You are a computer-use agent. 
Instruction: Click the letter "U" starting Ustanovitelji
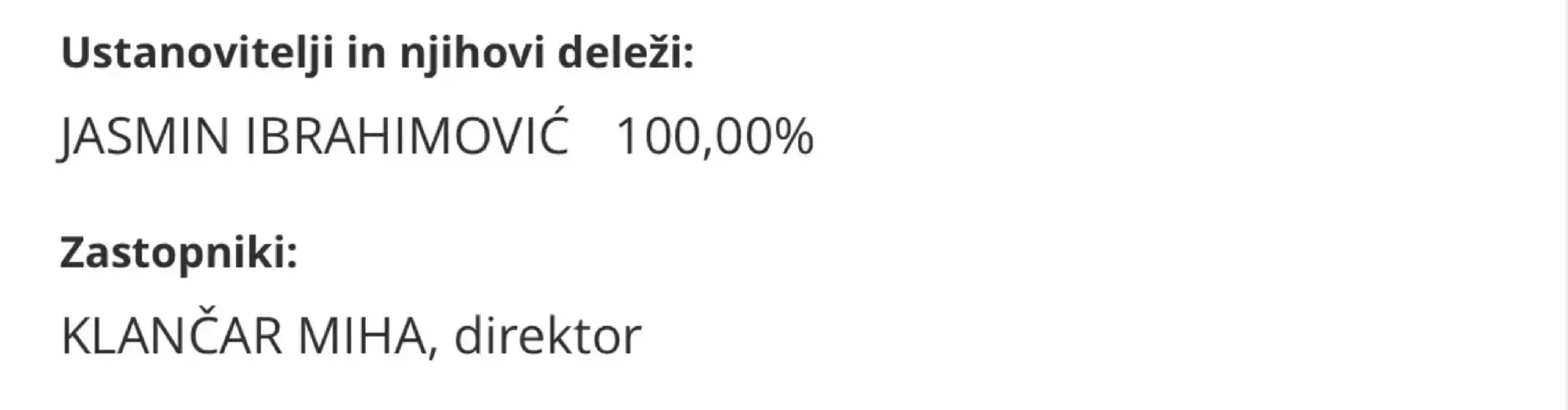coord(74,54)
